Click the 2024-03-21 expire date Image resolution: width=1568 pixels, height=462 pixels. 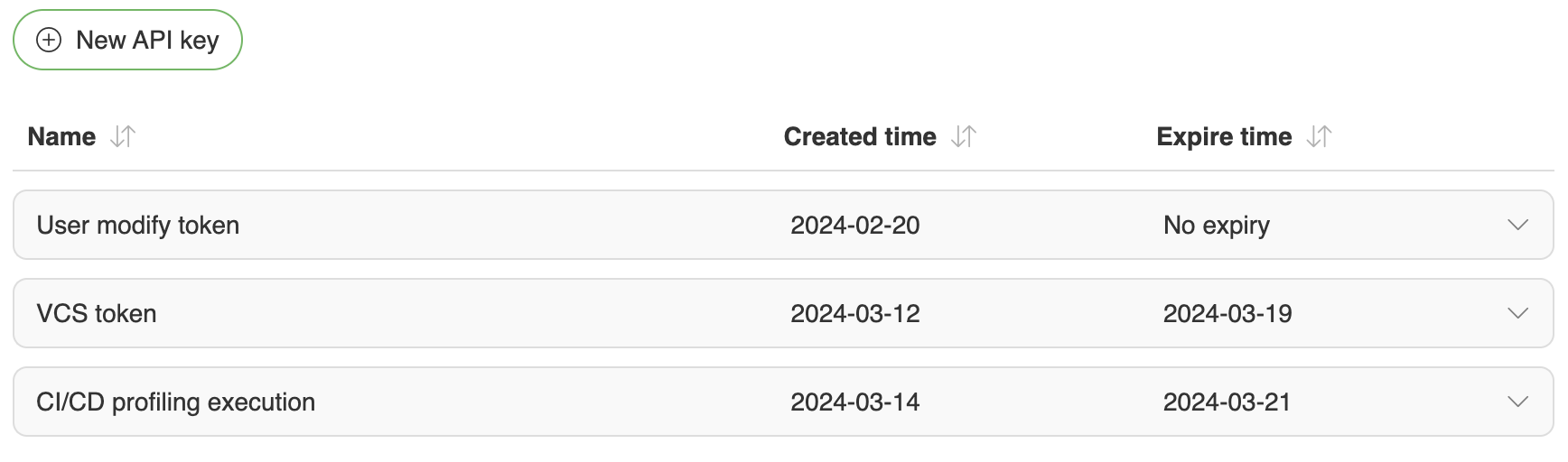[1227, 402]
